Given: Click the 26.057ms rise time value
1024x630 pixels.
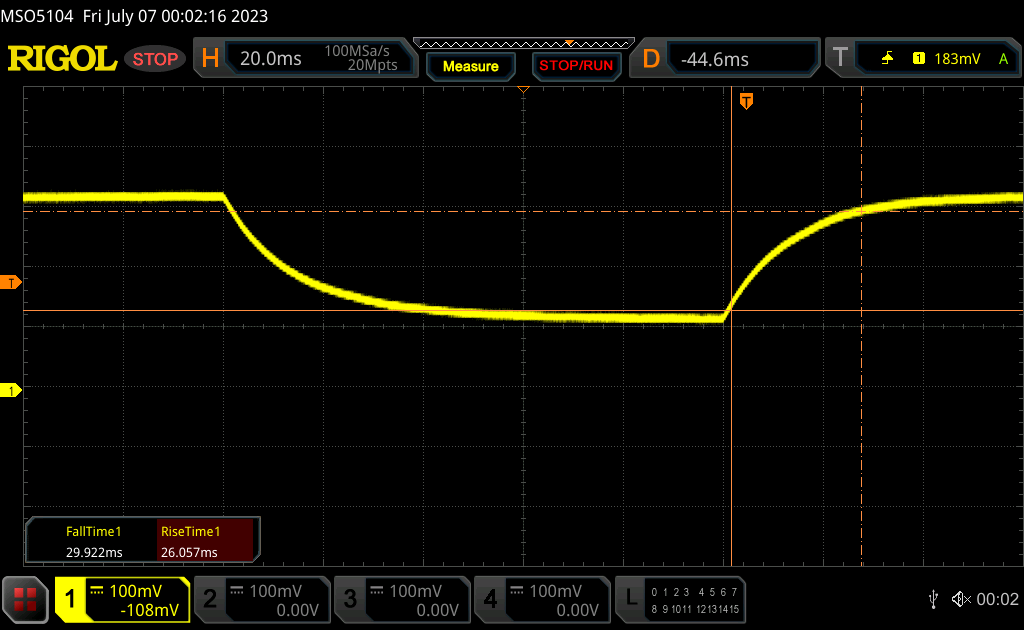Looking at the screenshot, I should [x=189, y=552].
